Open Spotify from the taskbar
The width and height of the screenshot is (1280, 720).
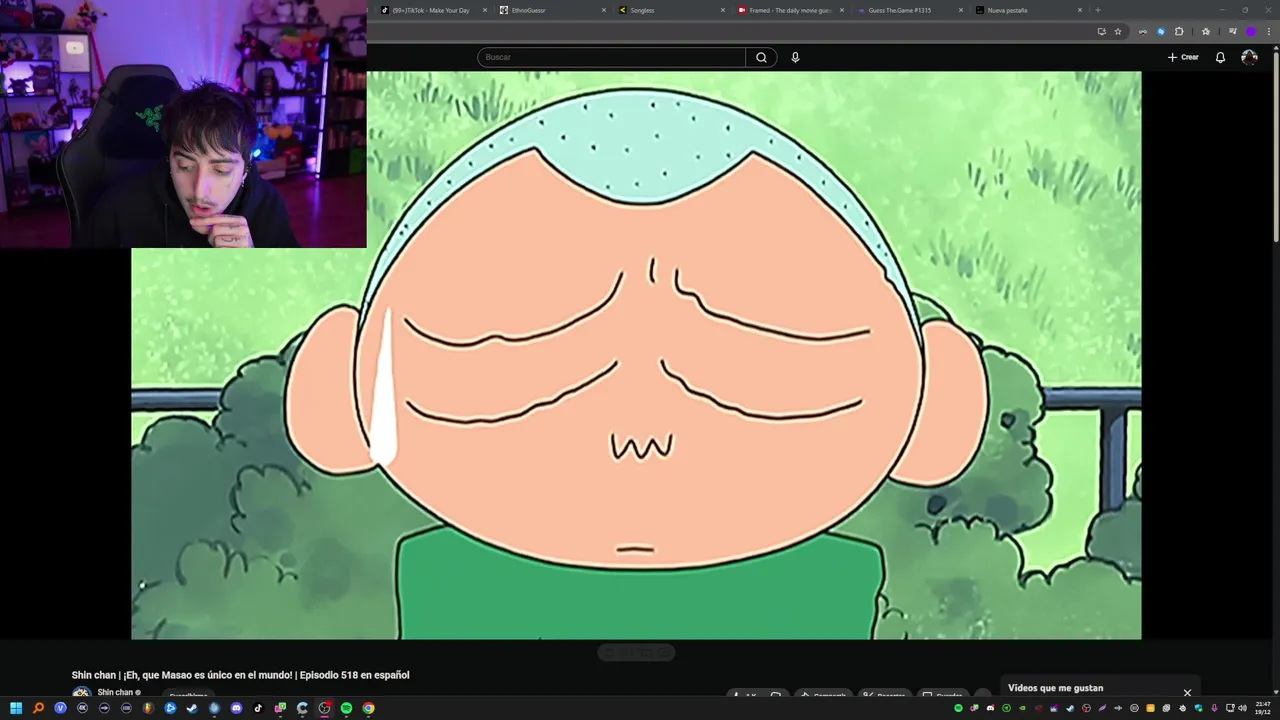click(x=346, y=708)
